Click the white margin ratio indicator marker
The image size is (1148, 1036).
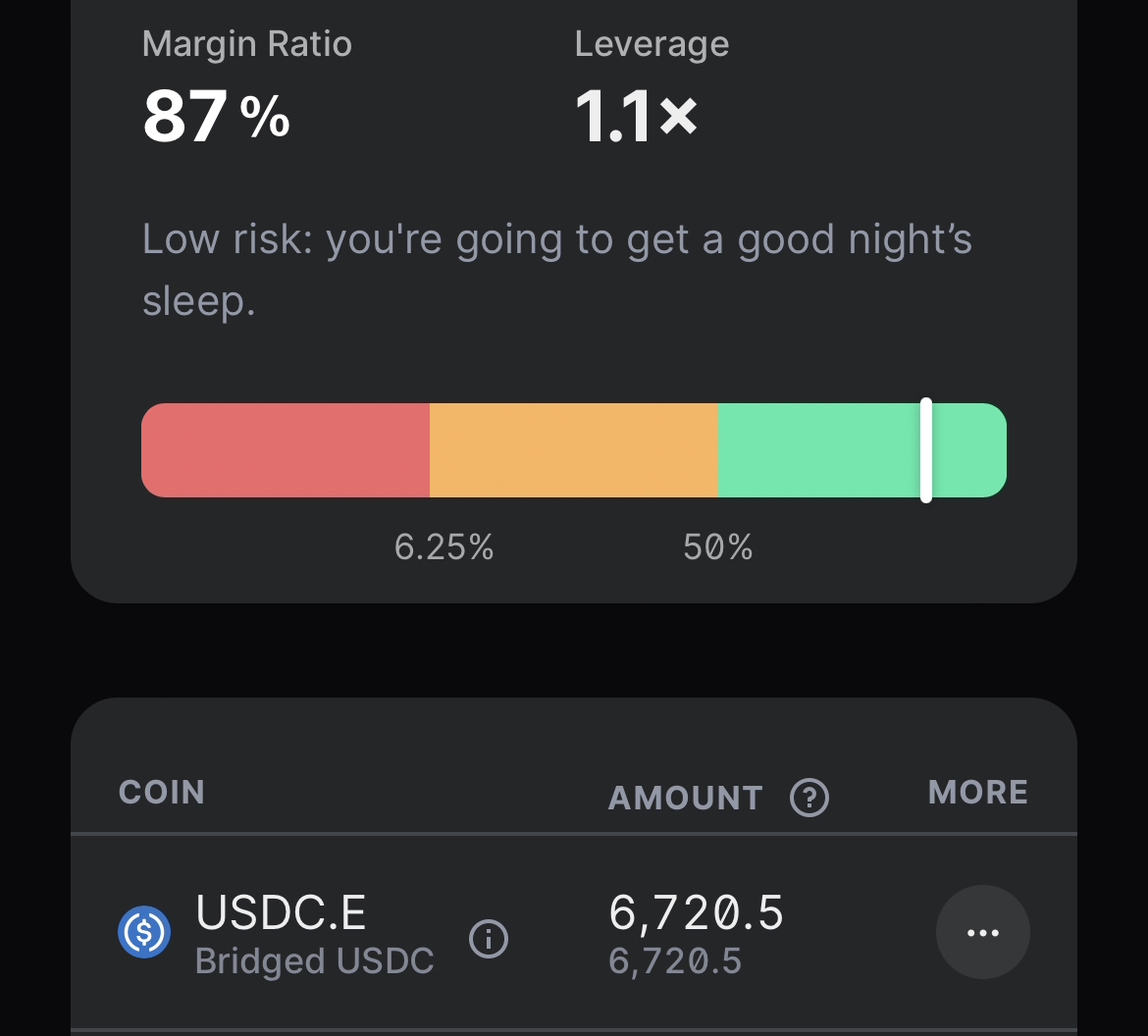tap(926, 450)
